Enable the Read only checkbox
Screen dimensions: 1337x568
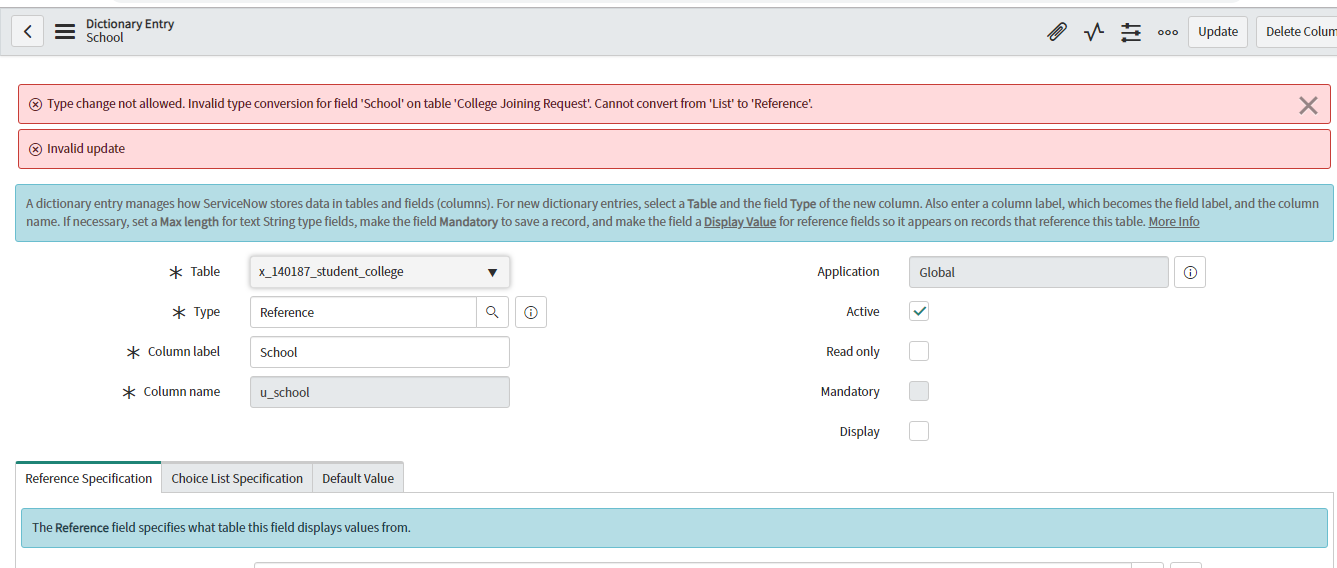tap(919, 351)
